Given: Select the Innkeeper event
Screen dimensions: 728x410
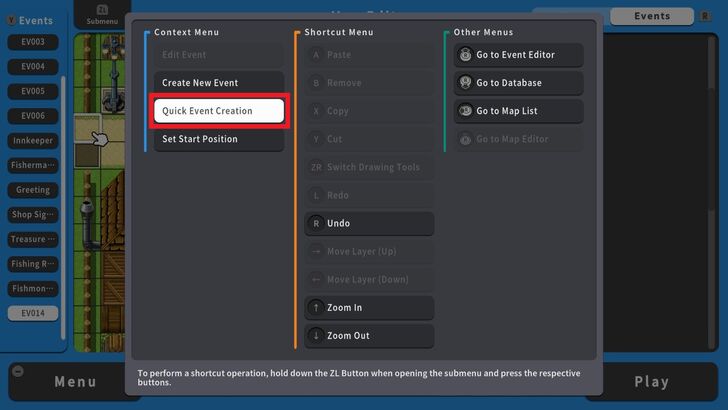Looking at the screenshot, I should tap(32, 141).
